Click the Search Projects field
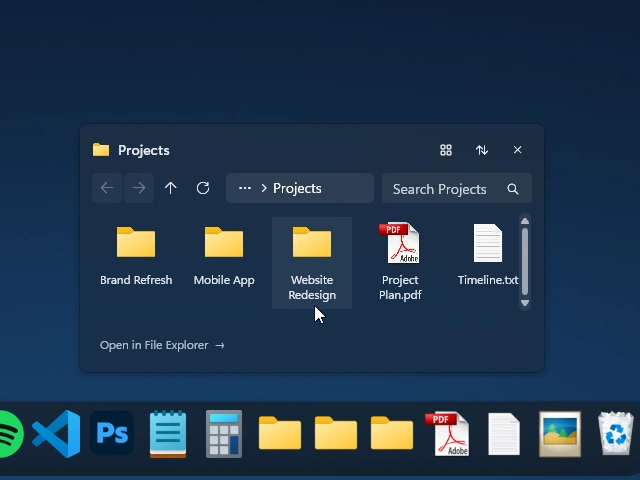 tap(457, 188)
